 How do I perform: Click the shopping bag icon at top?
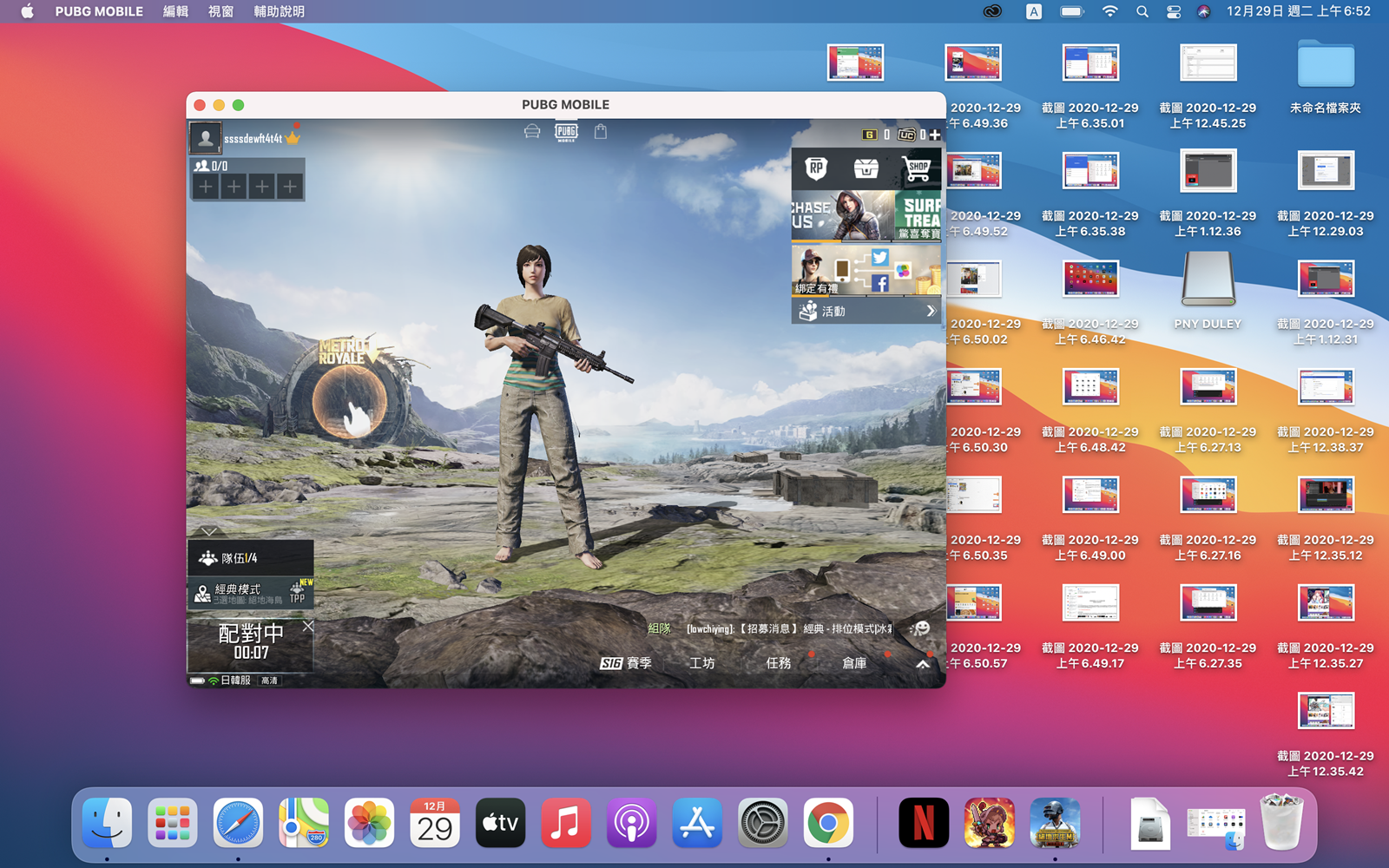pyautogui.click(x=600, y=132)
